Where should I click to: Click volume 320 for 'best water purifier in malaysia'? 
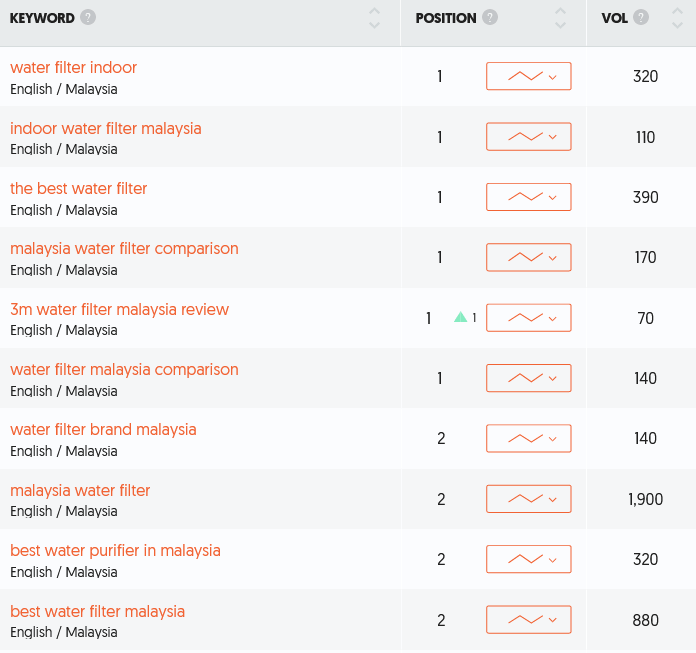pos(645,559)
